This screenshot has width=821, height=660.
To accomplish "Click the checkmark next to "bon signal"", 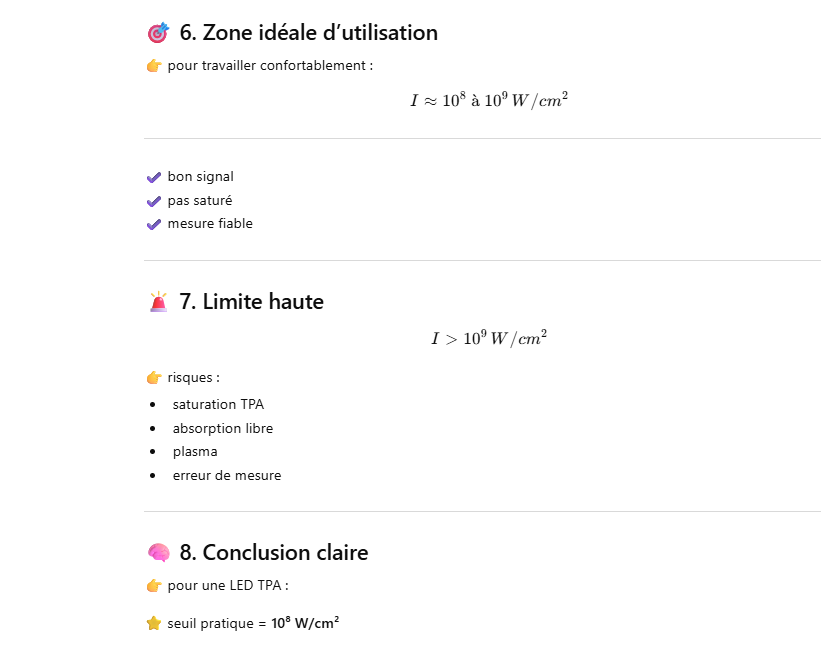I will pyautogui.click(x=154, y=177).
